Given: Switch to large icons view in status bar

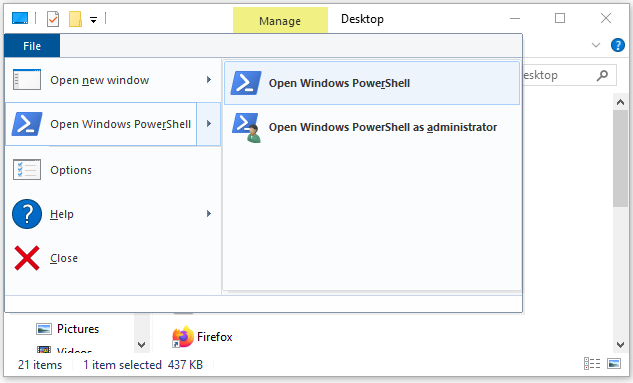Looking at the screenshot, I should click(614, 364).
